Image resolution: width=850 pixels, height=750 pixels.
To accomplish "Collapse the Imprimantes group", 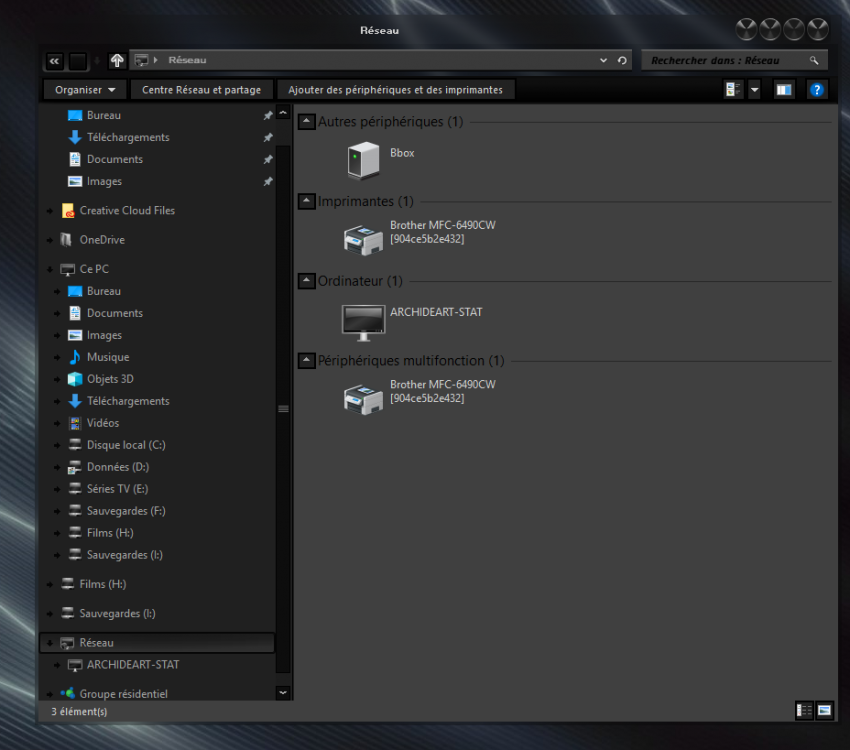I will [x=307, y=202].
